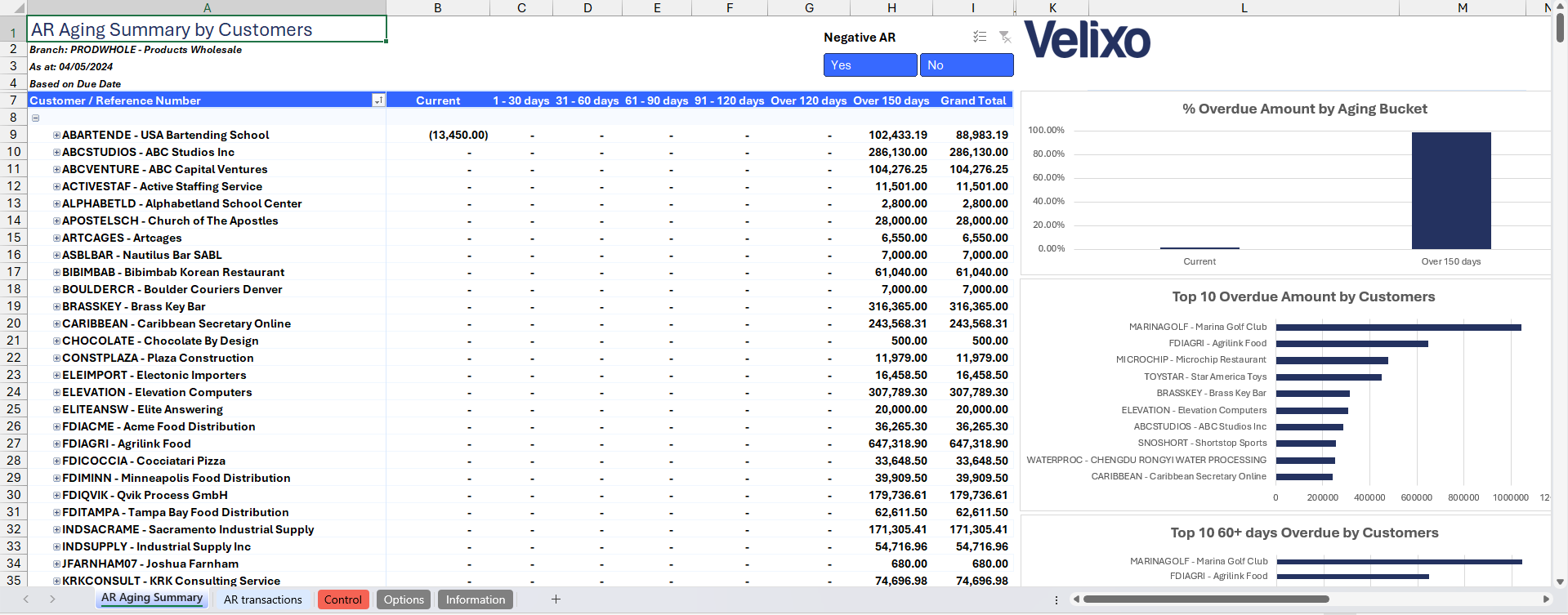Select the AR Aging Summary by Customers title cell
This screenshot has height=615, width=1568.
(207, 29)
